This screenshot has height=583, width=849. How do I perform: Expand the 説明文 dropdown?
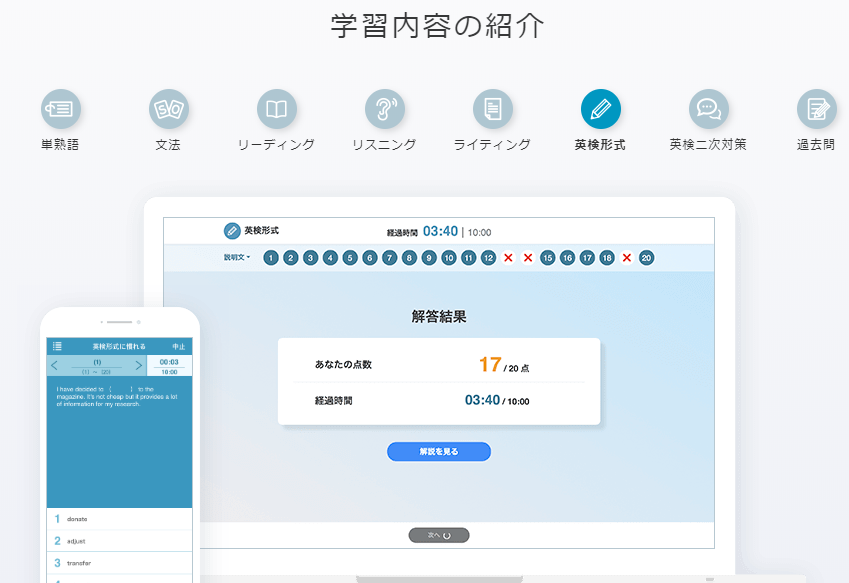pyautogui.click(x=237, y=258)
